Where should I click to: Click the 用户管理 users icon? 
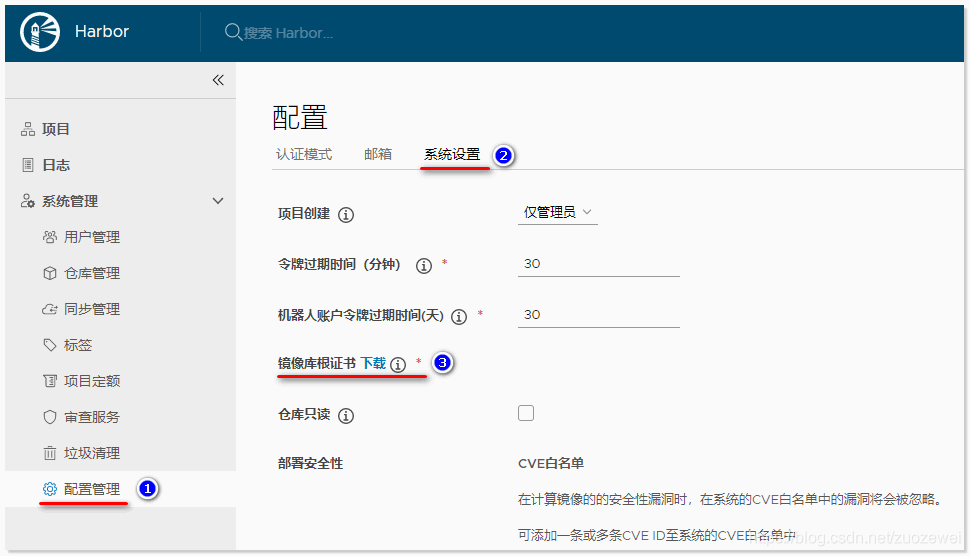coord(50,237)
